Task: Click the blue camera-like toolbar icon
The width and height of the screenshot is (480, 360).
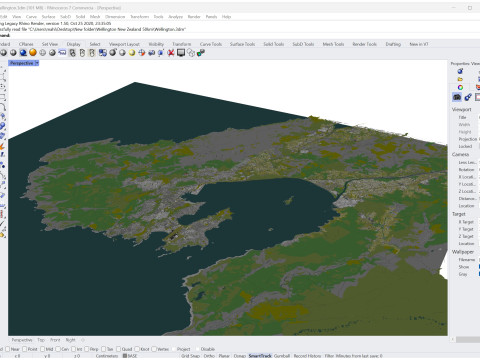Action: (151, 53)
